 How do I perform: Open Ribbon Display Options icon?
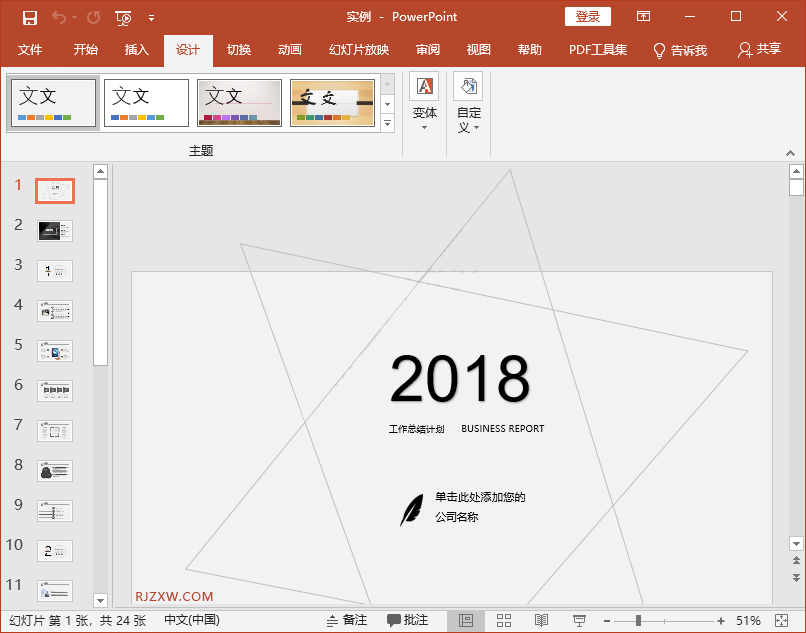point(643,16)
